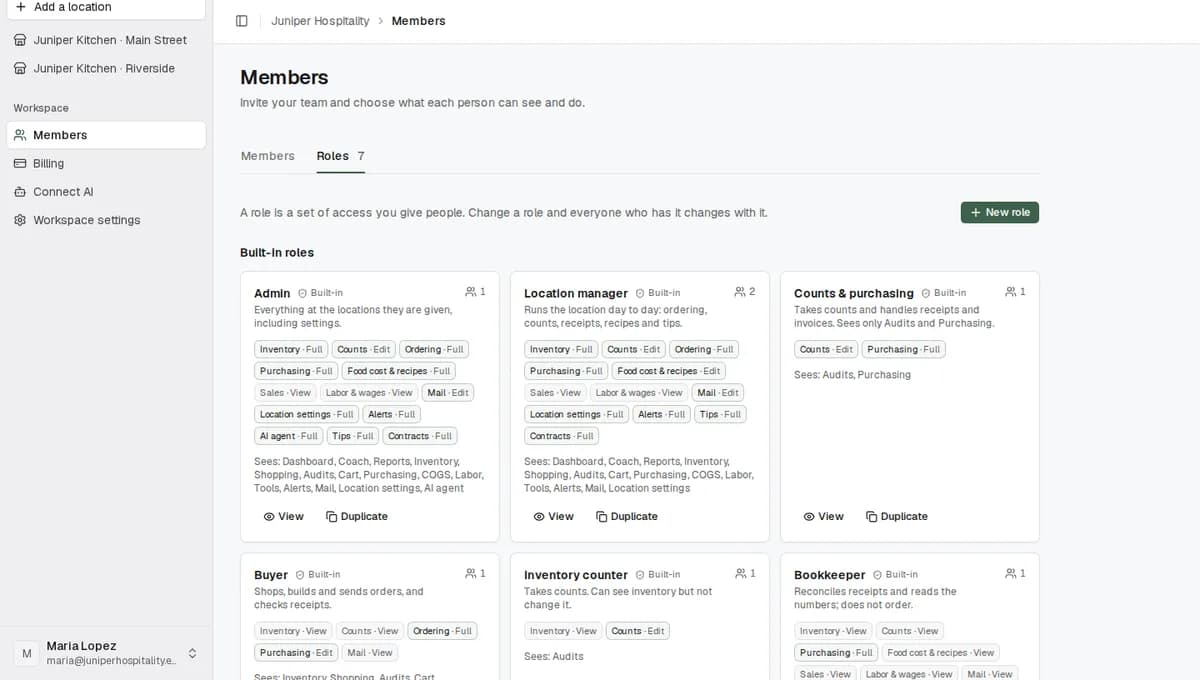
Task: Click Location manager member count icon
Action: point(740,292)
